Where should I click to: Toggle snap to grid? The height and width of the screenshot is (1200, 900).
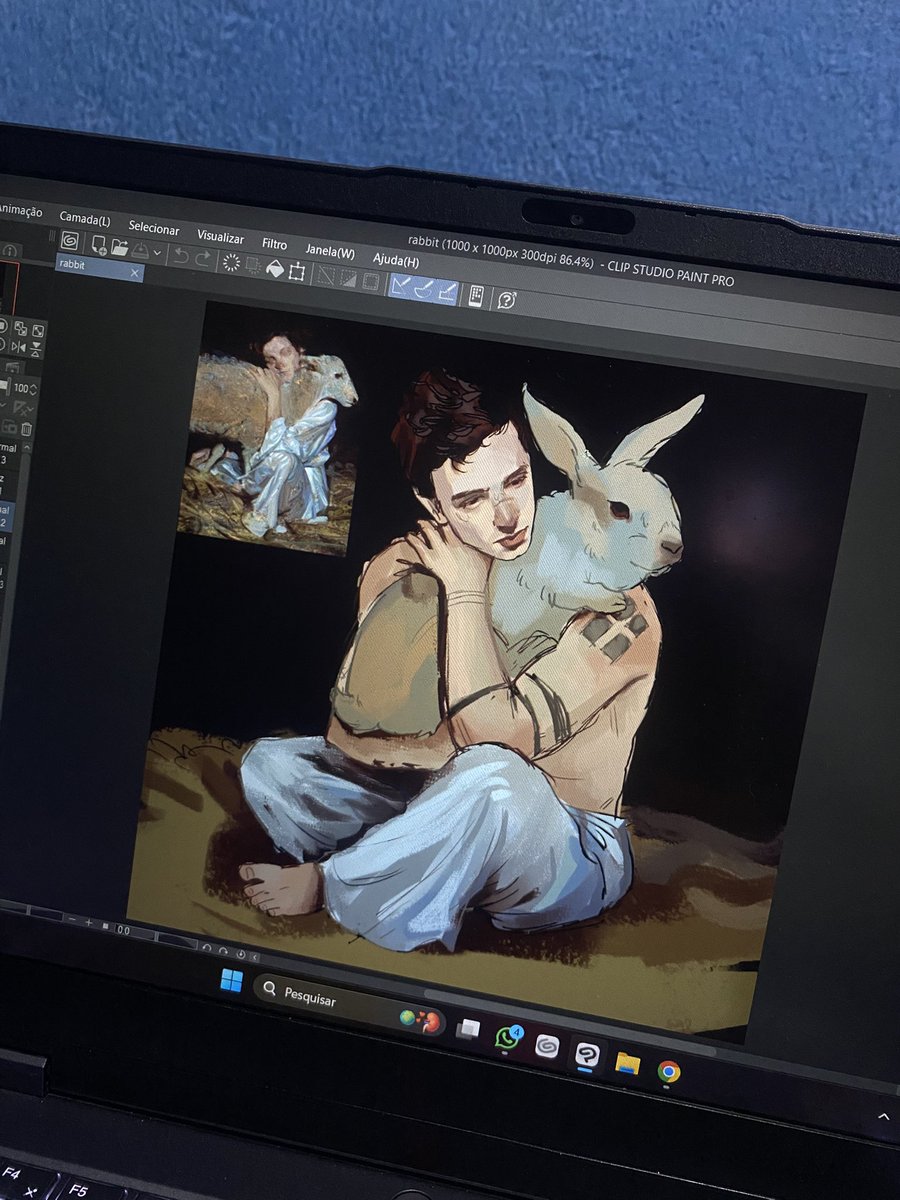point(447,290)
